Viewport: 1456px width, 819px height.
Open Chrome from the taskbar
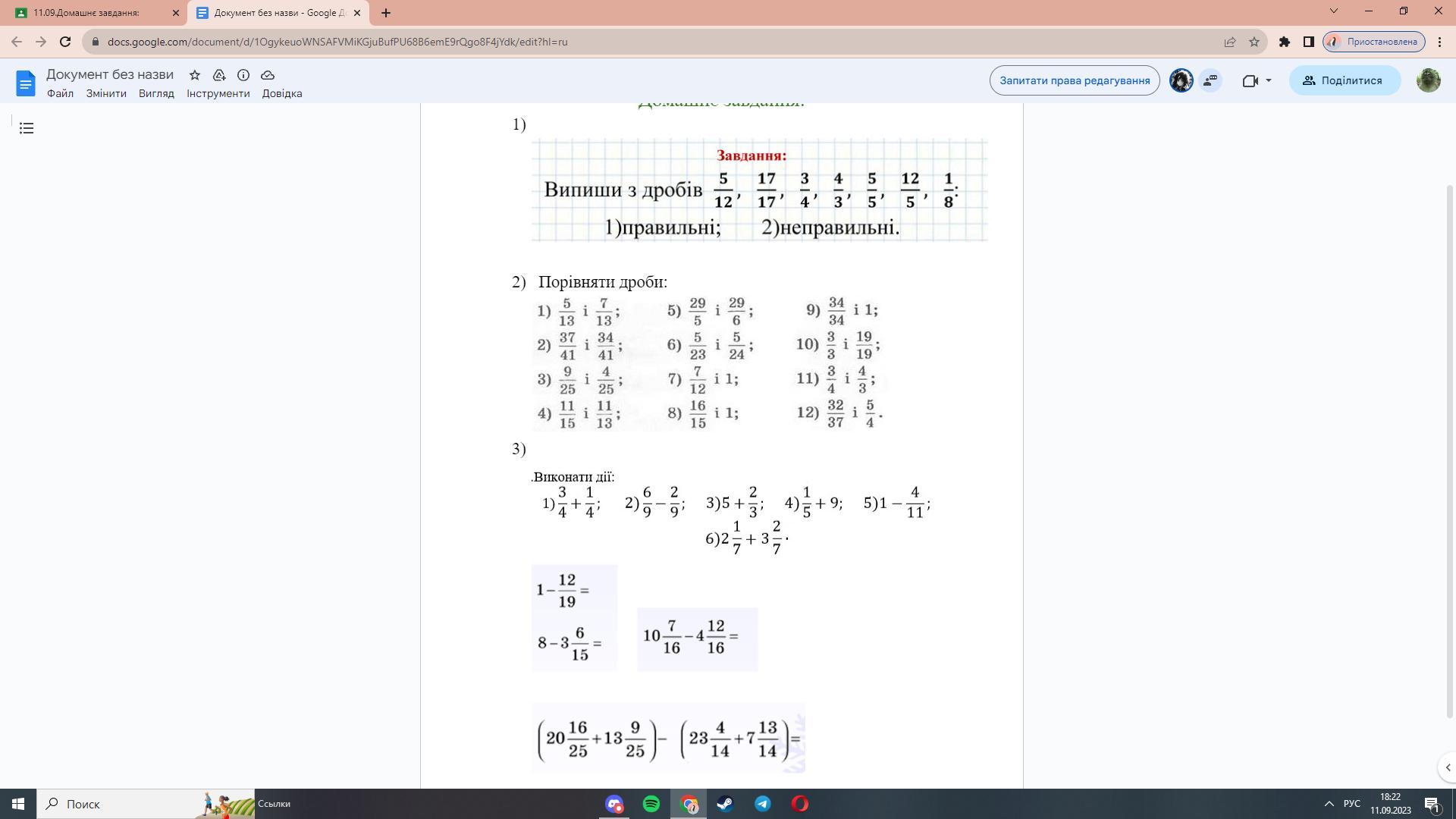coord(689,804)
